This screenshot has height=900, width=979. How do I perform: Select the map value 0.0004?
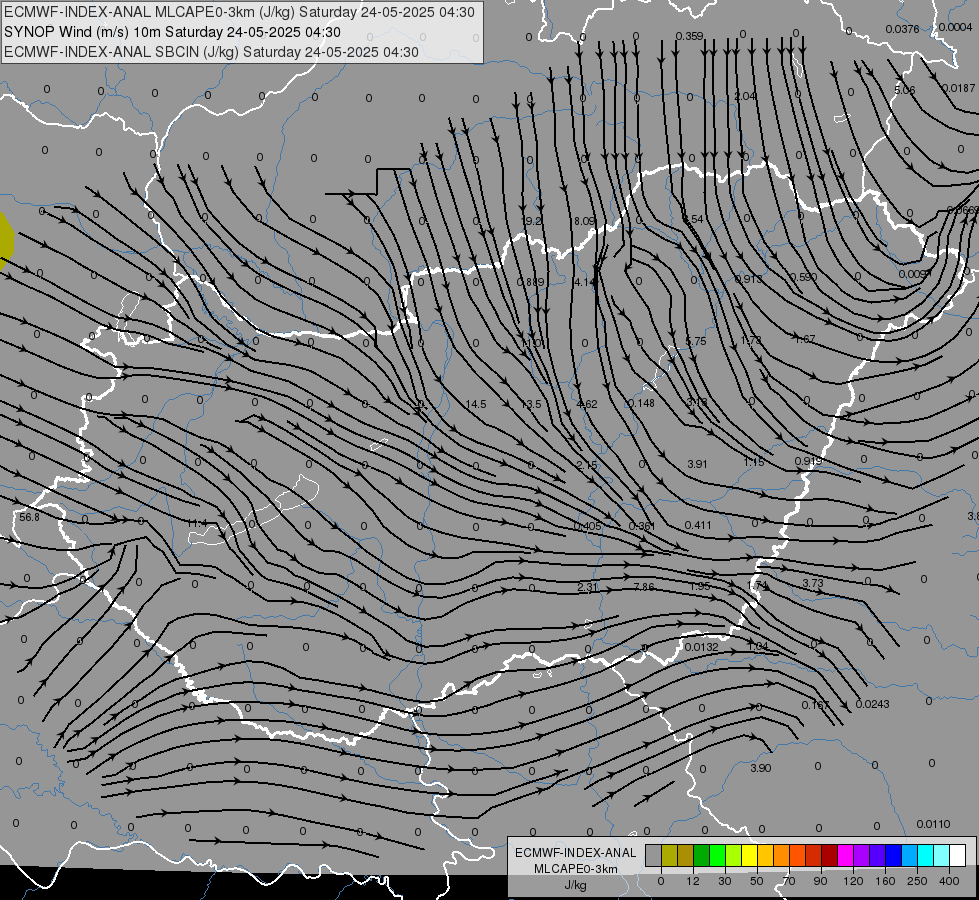point(955,27)
